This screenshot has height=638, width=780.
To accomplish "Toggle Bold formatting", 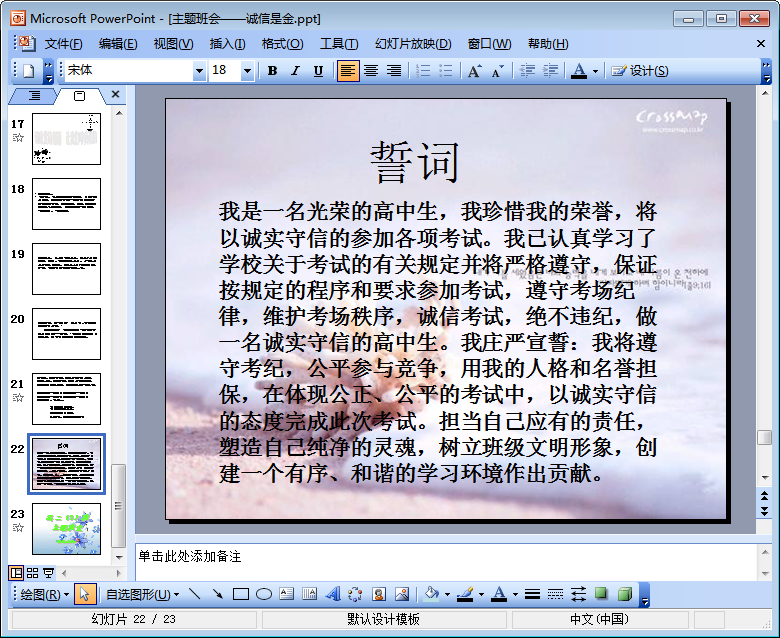I will (x=272, y=71).
